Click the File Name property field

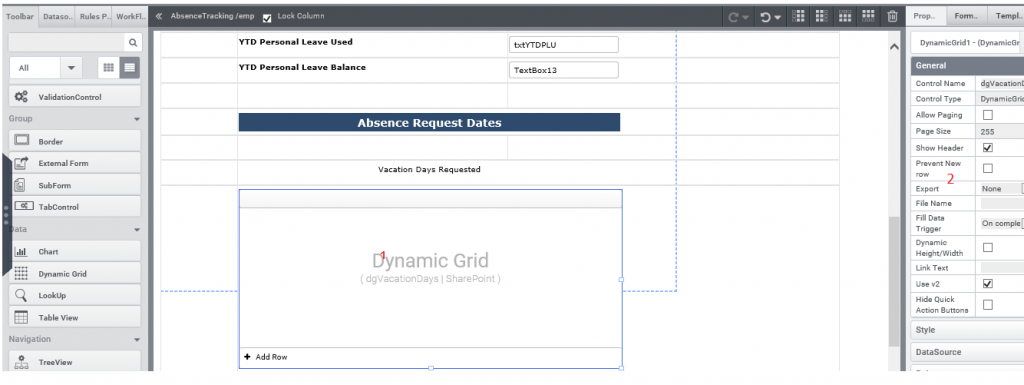tap(1002, 204)
